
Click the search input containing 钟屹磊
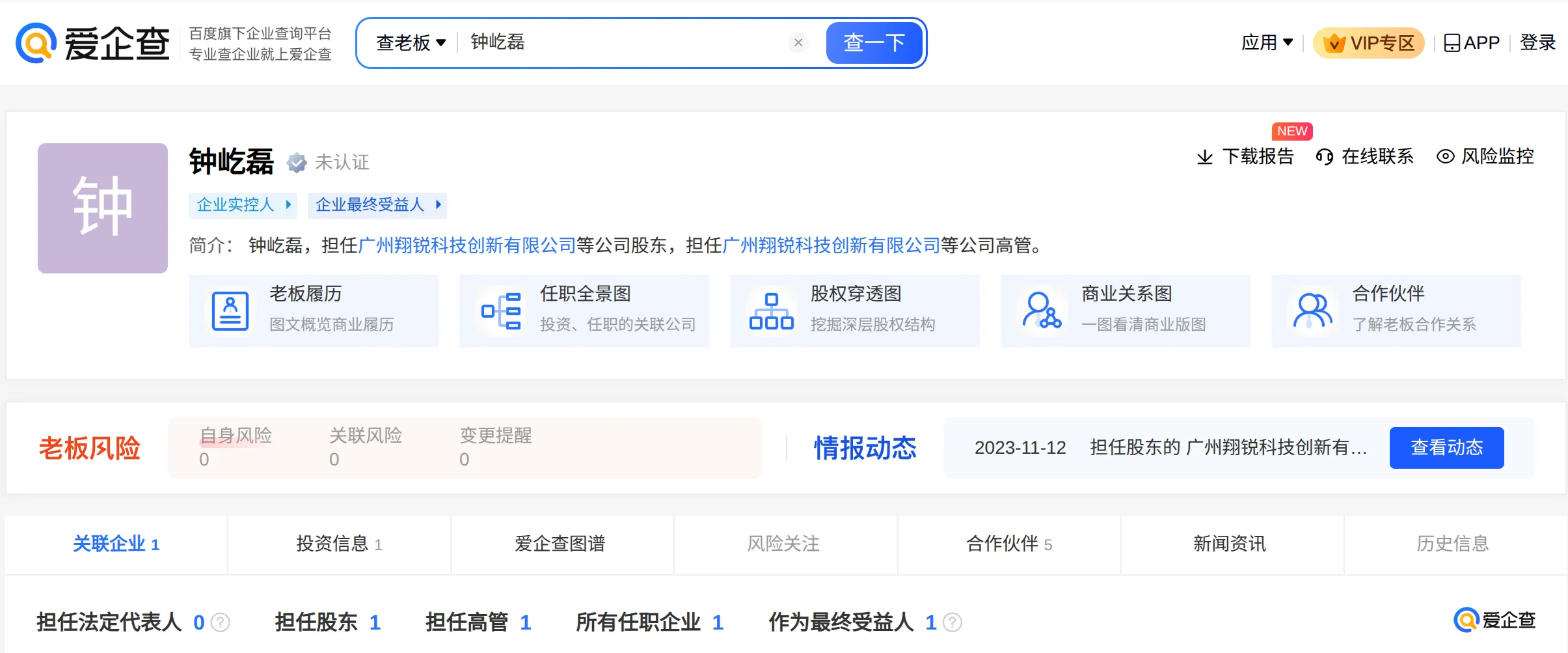tap(618, 43)
